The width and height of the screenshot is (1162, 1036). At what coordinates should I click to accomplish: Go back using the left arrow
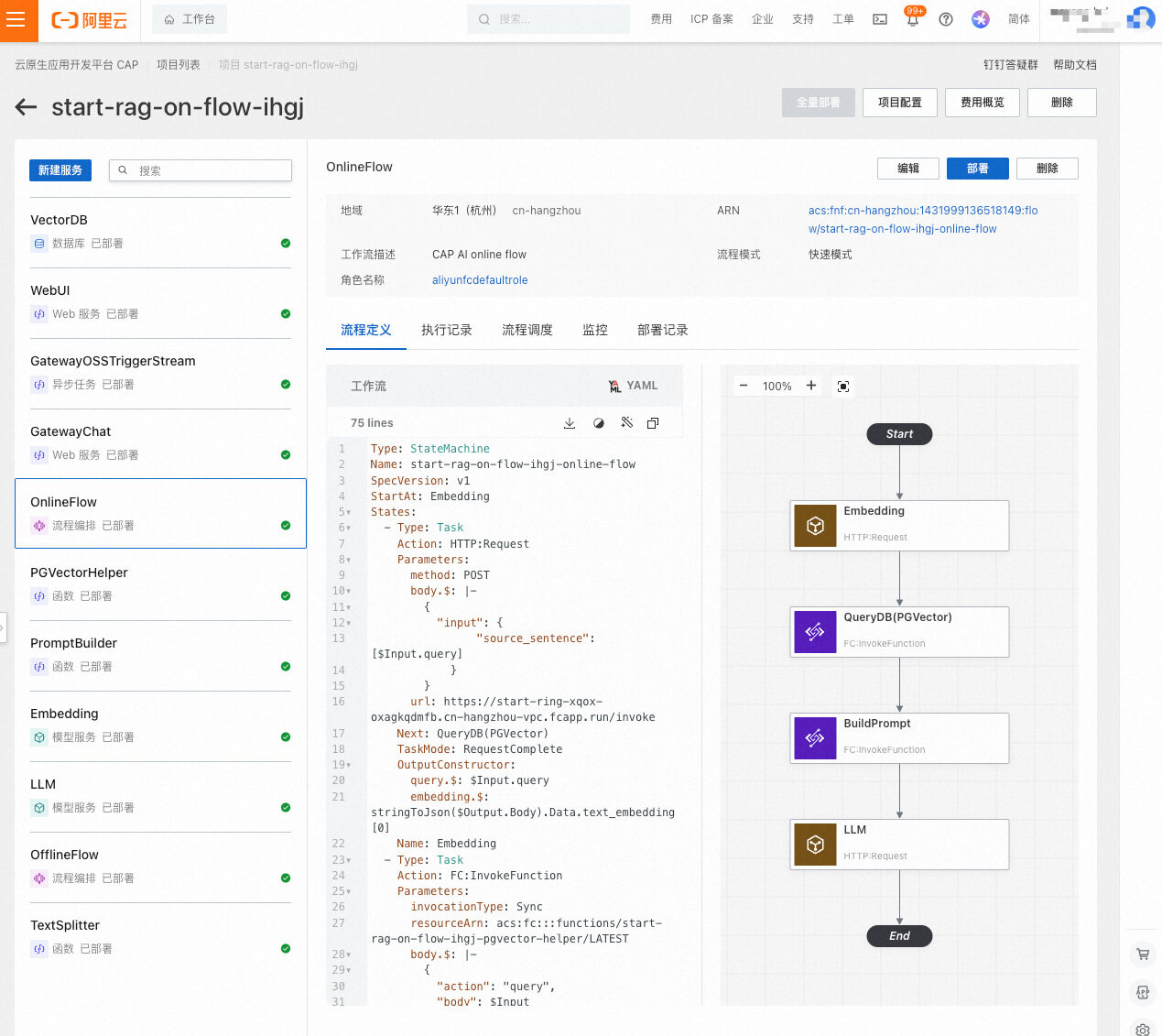coord(27,107)
